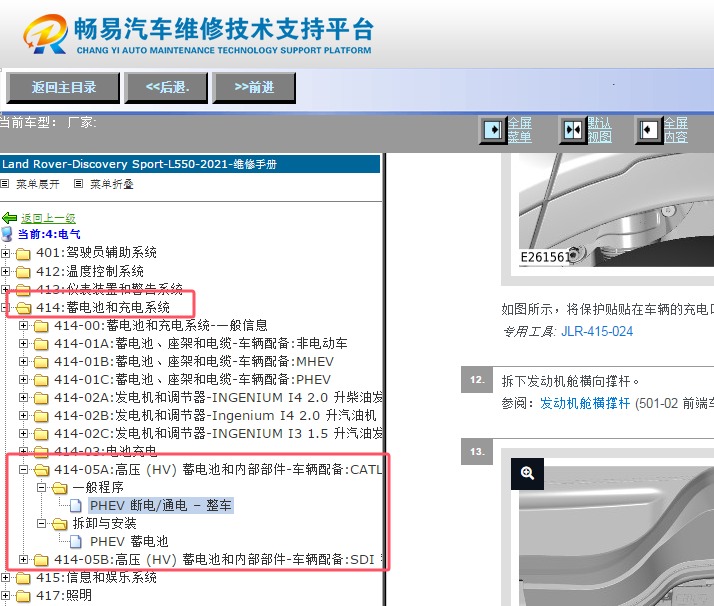Click the 412:温度控制系统 folder icon

pyautogui.click(x=23, y=272)
